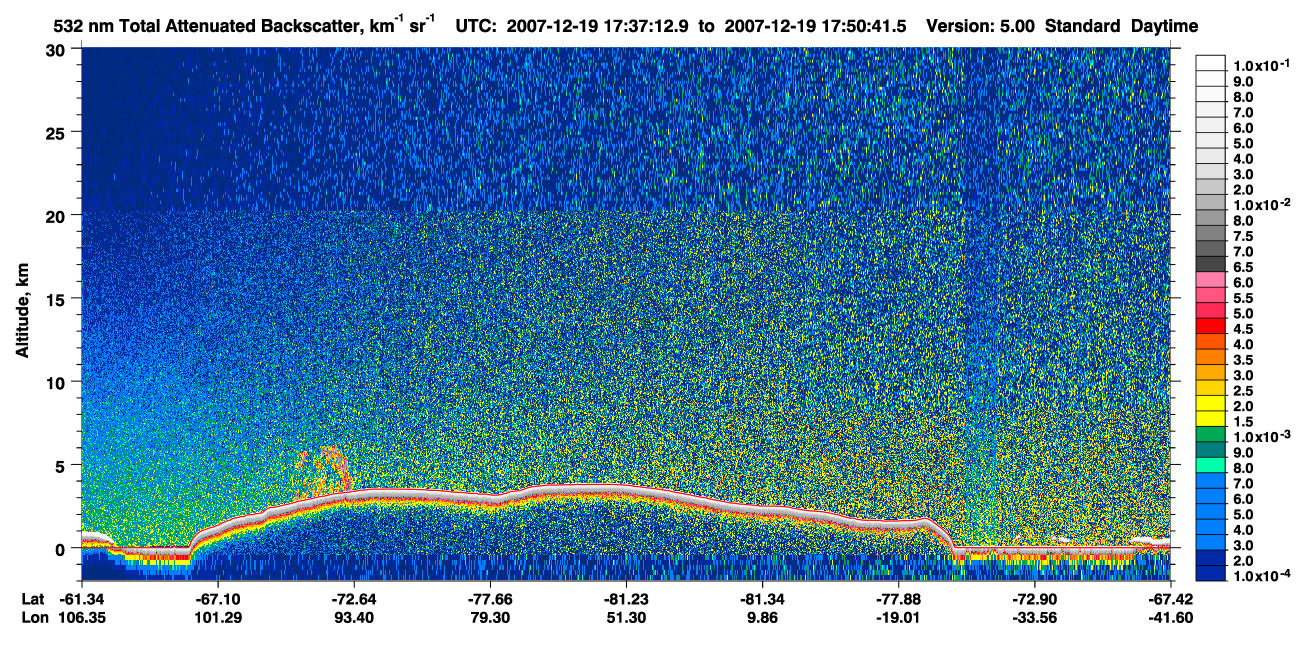
Task: Click latitude value -61.34
Action: pos(81,599)
